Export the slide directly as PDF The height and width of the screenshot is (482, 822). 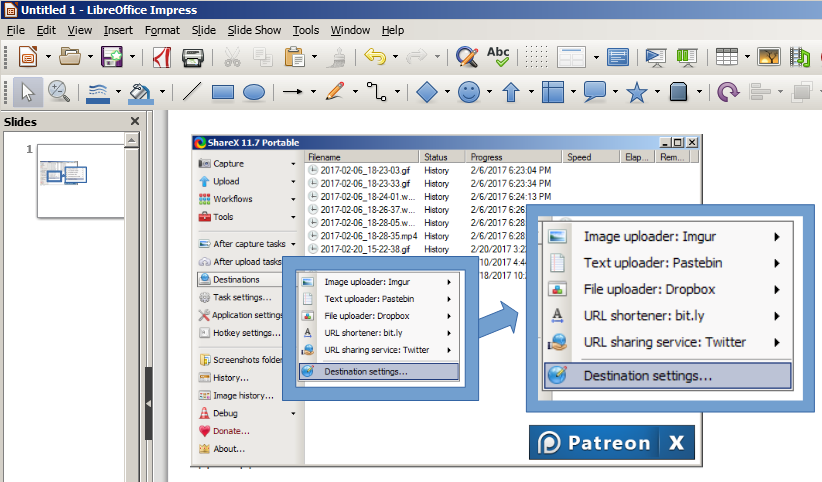(161, 57)
